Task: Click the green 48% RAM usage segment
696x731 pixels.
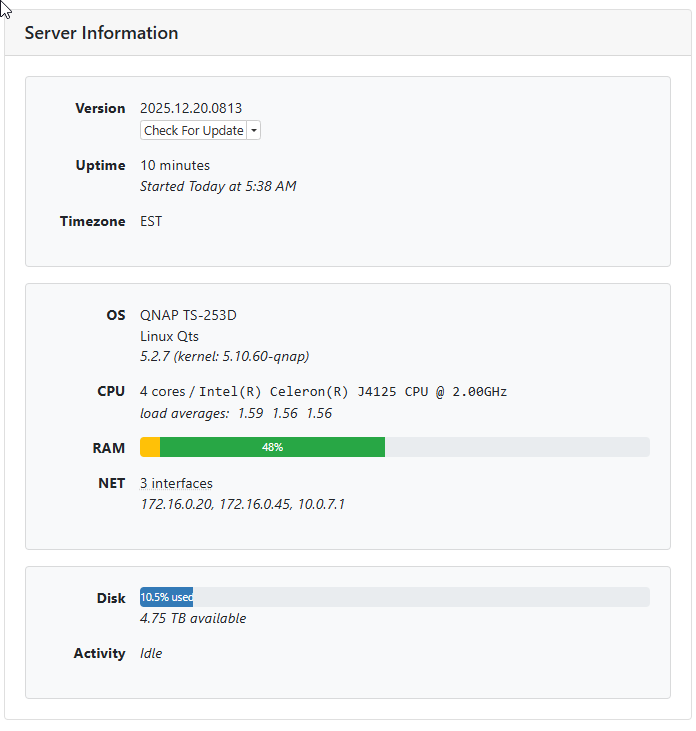Action: click(272, 447)
